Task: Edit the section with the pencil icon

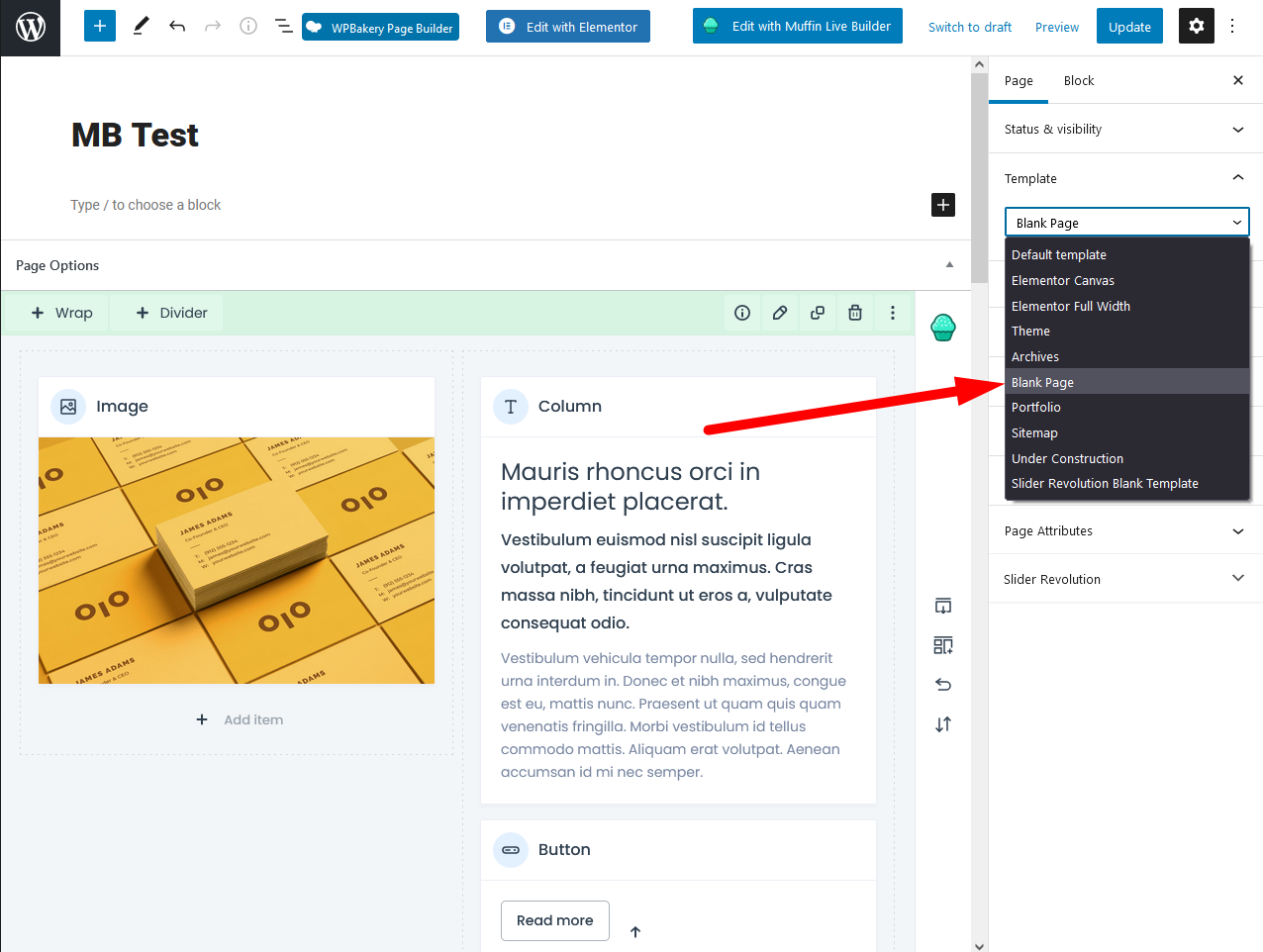Action: point(780,313)
